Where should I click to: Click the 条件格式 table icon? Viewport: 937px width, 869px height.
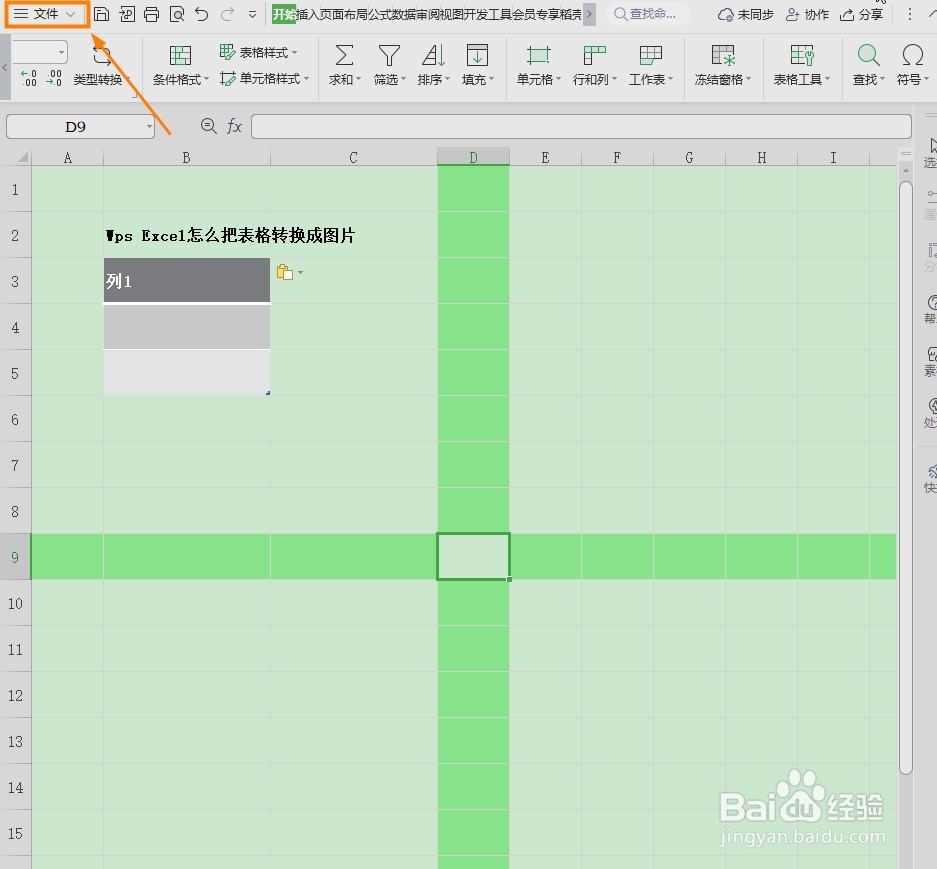(180, 55)
